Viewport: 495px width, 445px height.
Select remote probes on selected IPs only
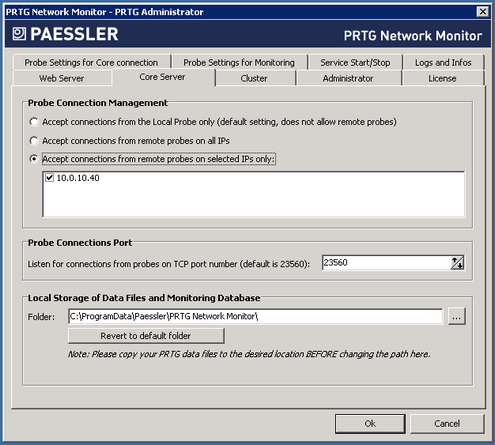34,159
